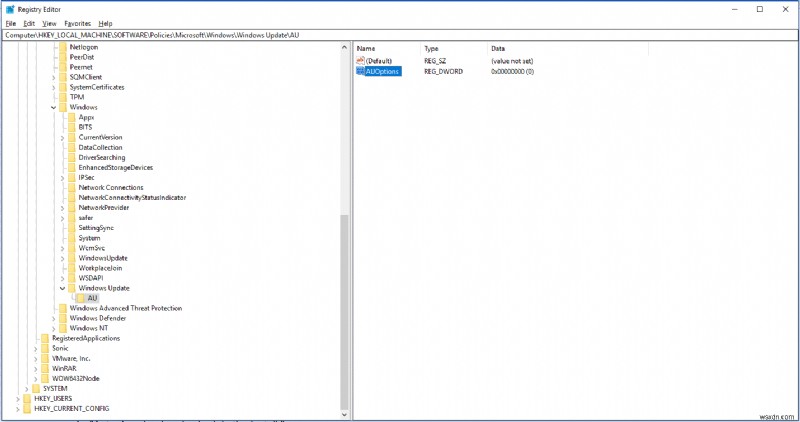Select the RegisteredApplications key
Image resolution: width=800 pixels, height=422 pixels.
(x=86, y=338)
